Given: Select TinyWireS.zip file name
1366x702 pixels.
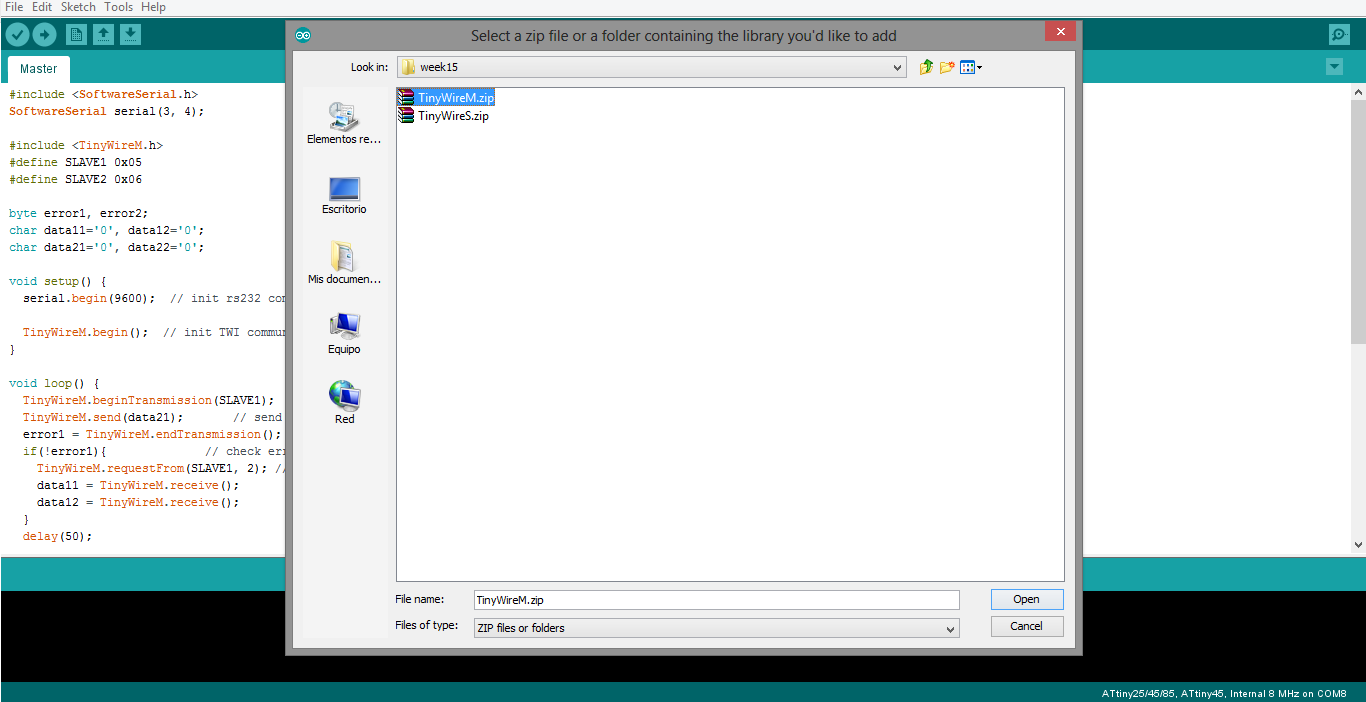Looking at the screenshot, I should tap(453, 115).
